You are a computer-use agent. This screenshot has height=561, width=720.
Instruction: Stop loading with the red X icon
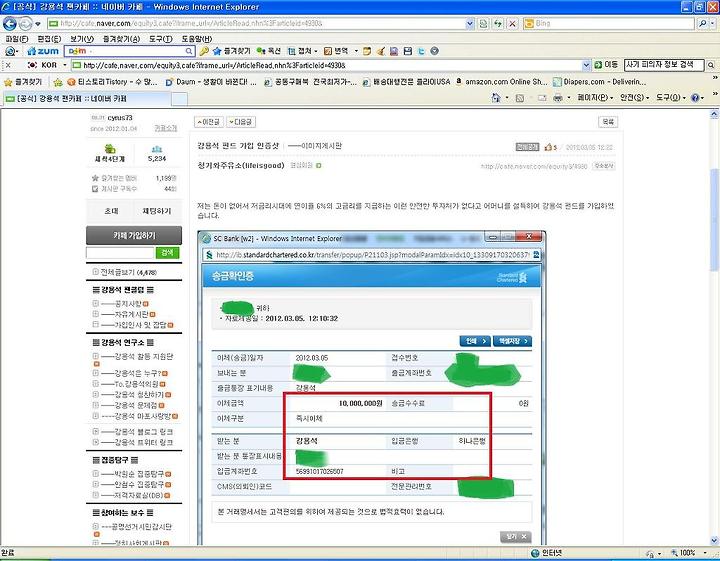pyautogui.click(x=513, y=23)
